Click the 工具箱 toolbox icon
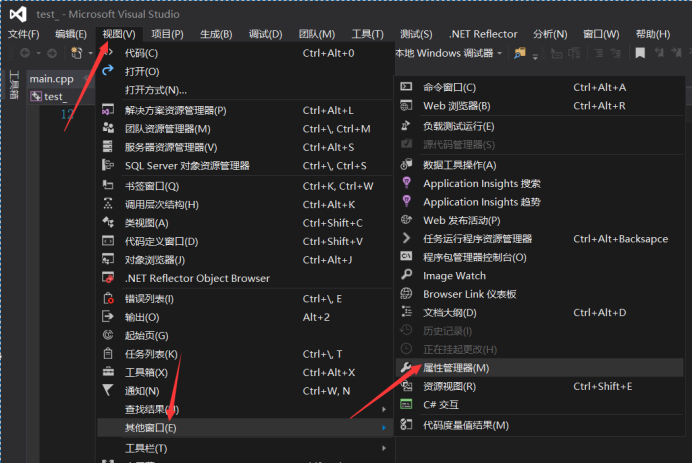 (108, 372)
